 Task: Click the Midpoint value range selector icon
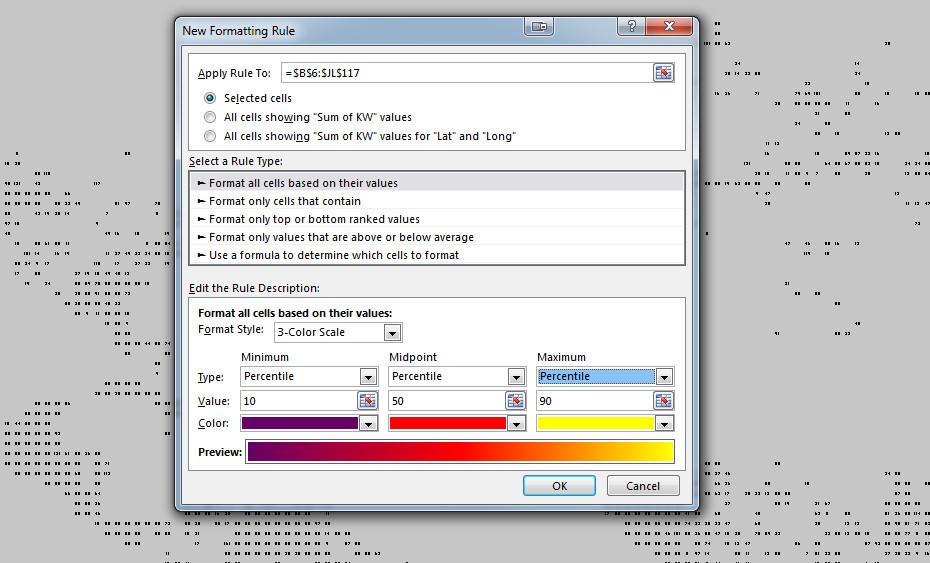click(x=515, y=401)
